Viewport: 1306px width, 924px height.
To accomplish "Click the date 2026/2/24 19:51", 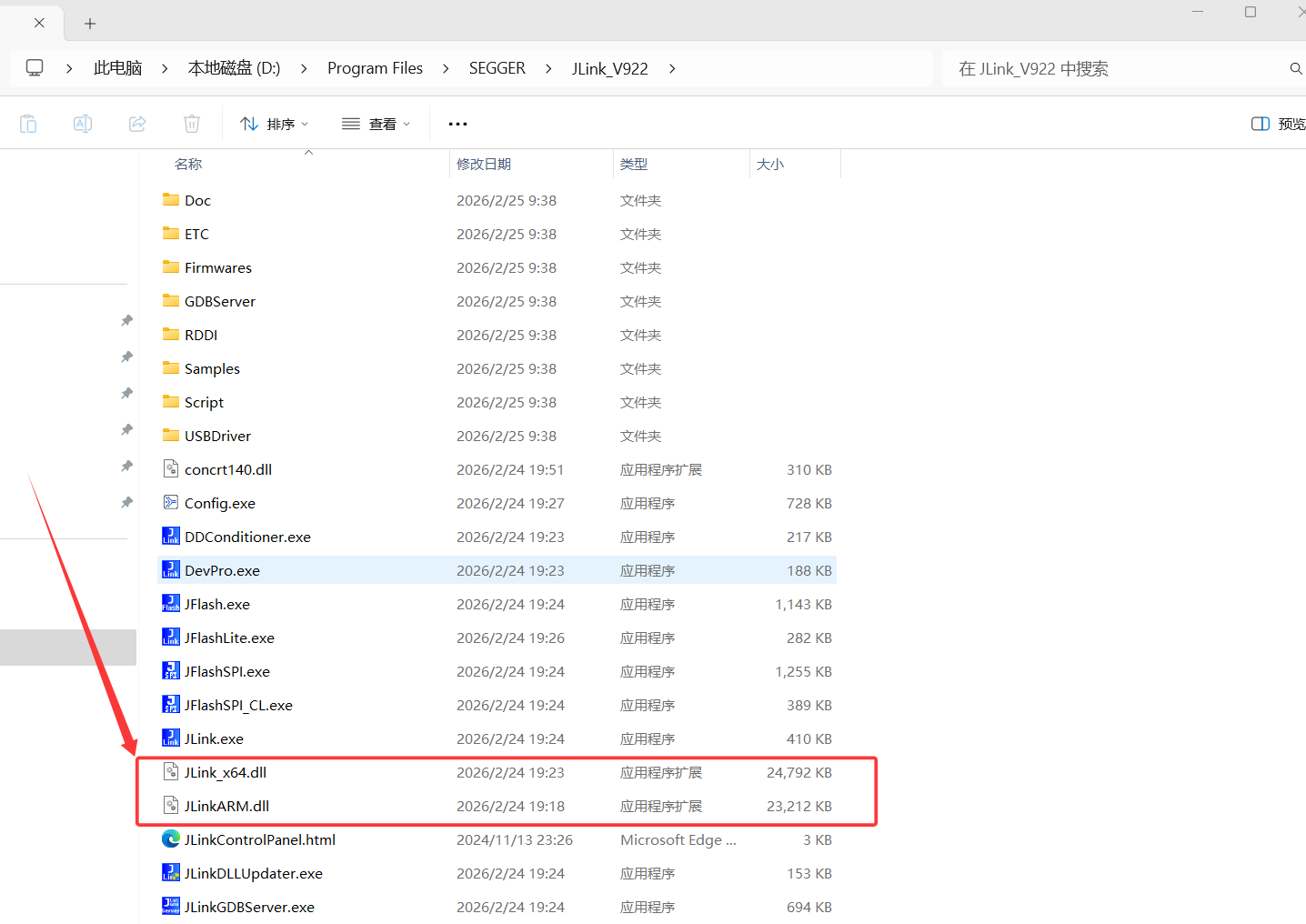I will [x=510, y=469].
